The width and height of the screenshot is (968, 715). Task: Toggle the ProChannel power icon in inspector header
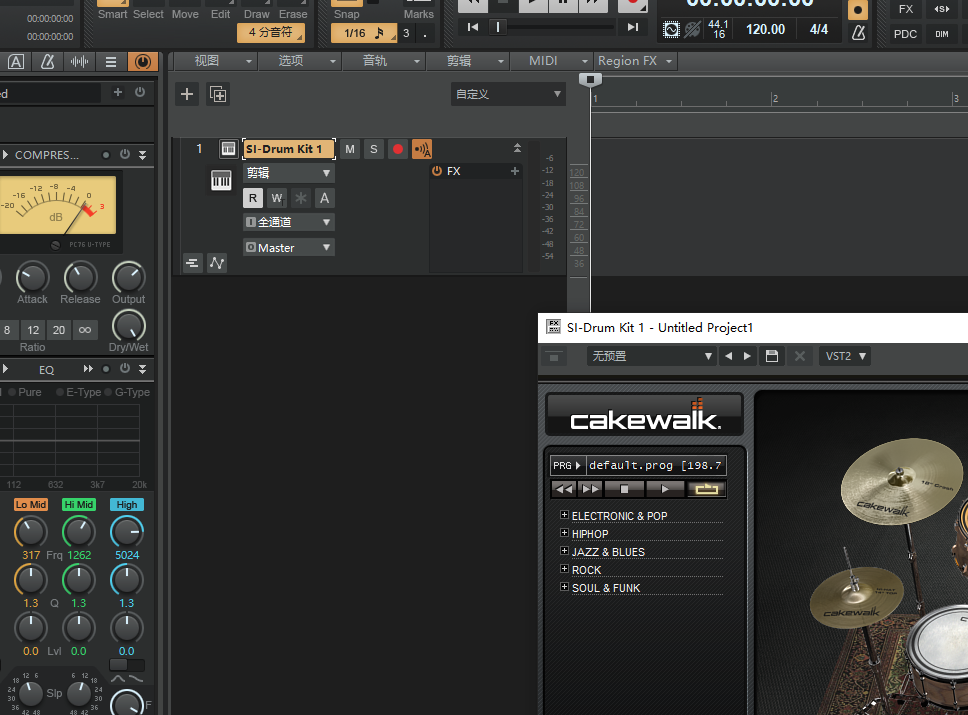coord(143,61)
